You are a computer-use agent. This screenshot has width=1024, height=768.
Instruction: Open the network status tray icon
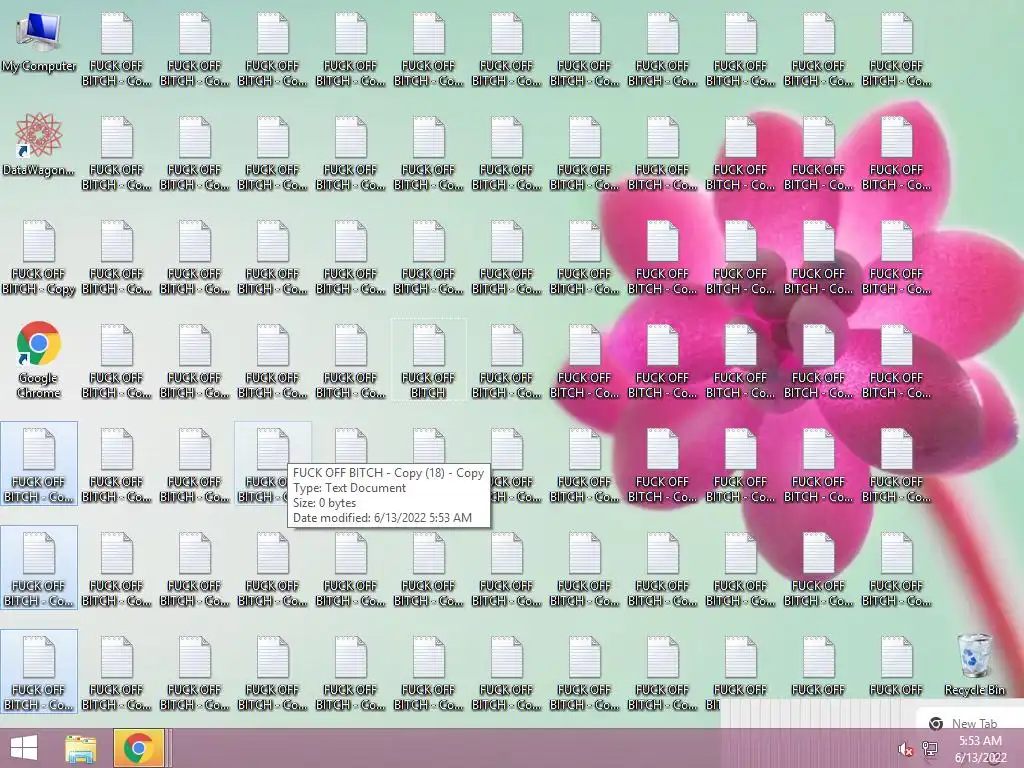coord(930,749)
